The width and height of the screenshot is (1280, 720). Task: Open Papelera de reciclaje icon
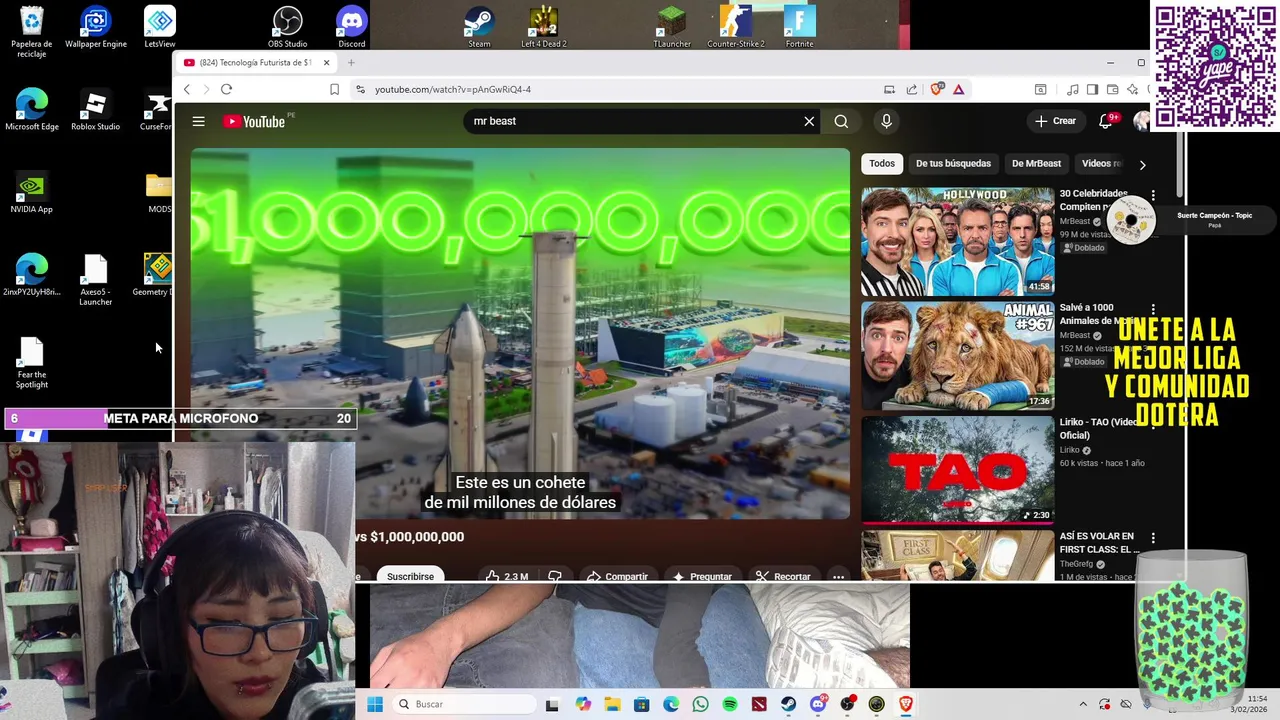coord(31,32)
